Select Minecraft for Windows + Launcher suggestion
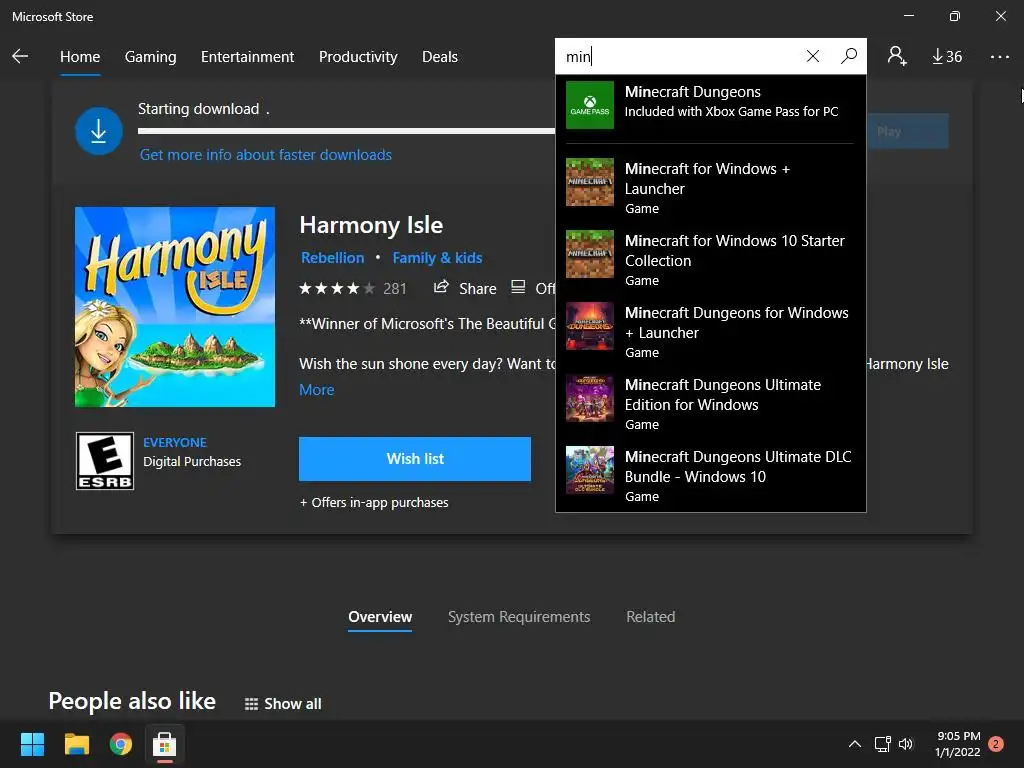The image size is (1024, 768). click(711, 185)
